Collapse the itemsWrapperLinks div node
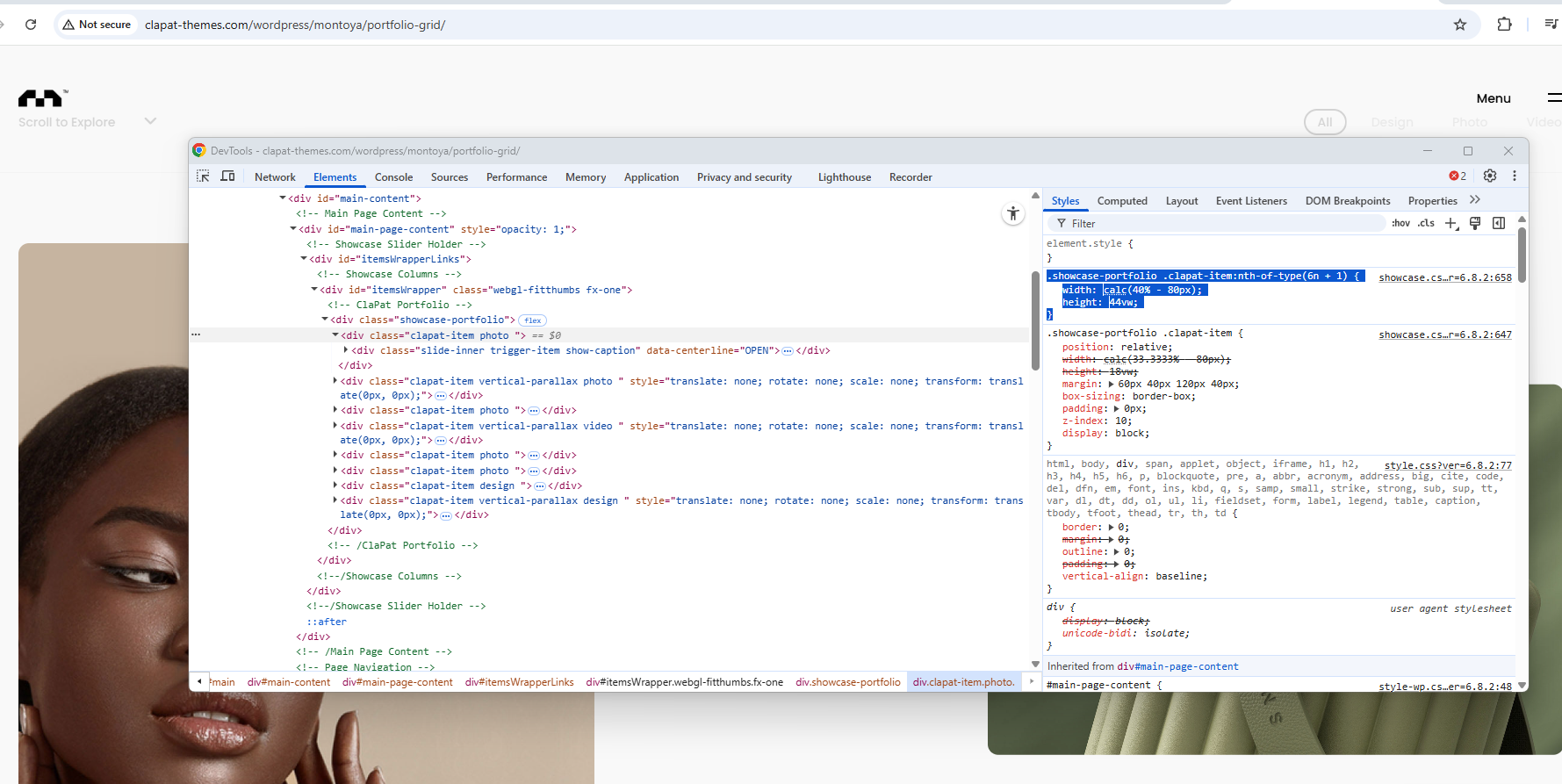The image size is (1562, 784). (304, 259)
